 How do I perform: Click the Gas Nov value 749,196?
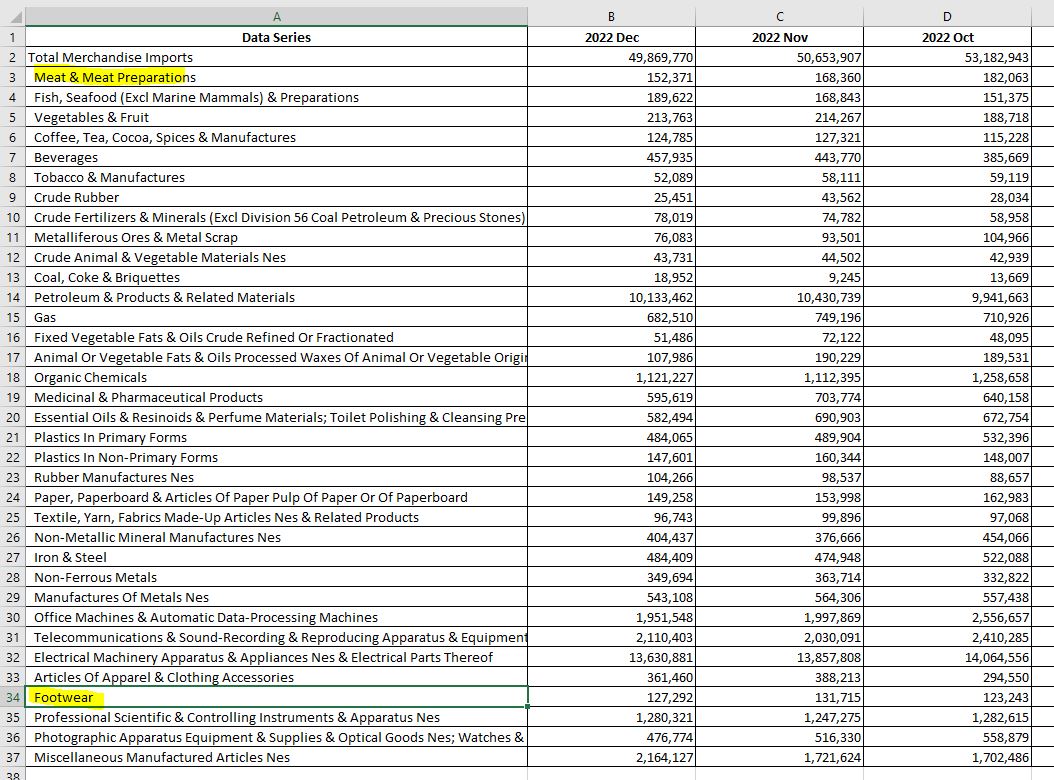pyautogui.click(x=829, y=317)
